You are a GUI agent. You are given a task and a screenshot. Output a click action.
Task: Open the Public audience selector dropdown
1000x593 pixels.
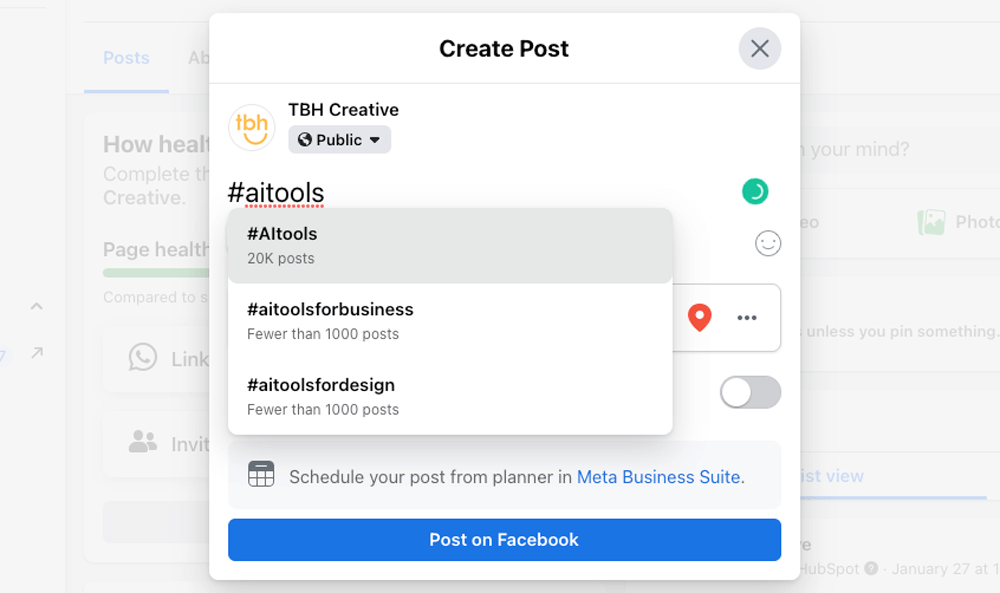point(339,139)
